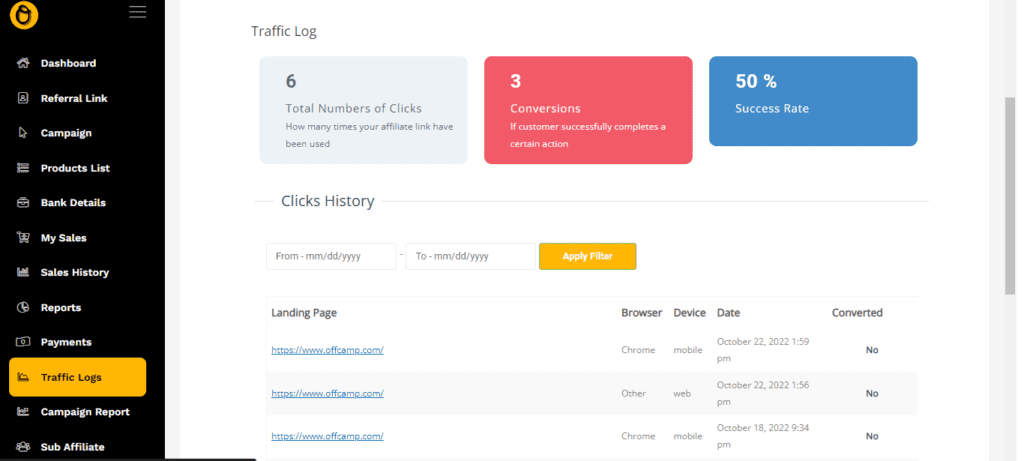Click the Reports pie chart icon

pos(23,307)
